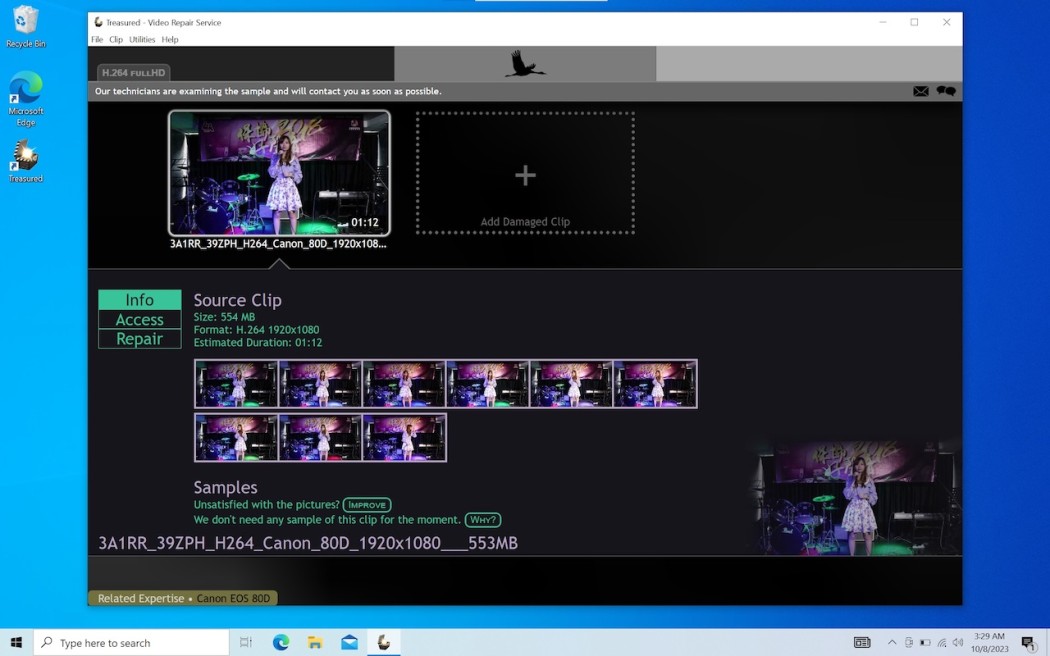The image size is (1050, 656).
Task: Switch to the Access tab
Action: [x=139, y=319]
